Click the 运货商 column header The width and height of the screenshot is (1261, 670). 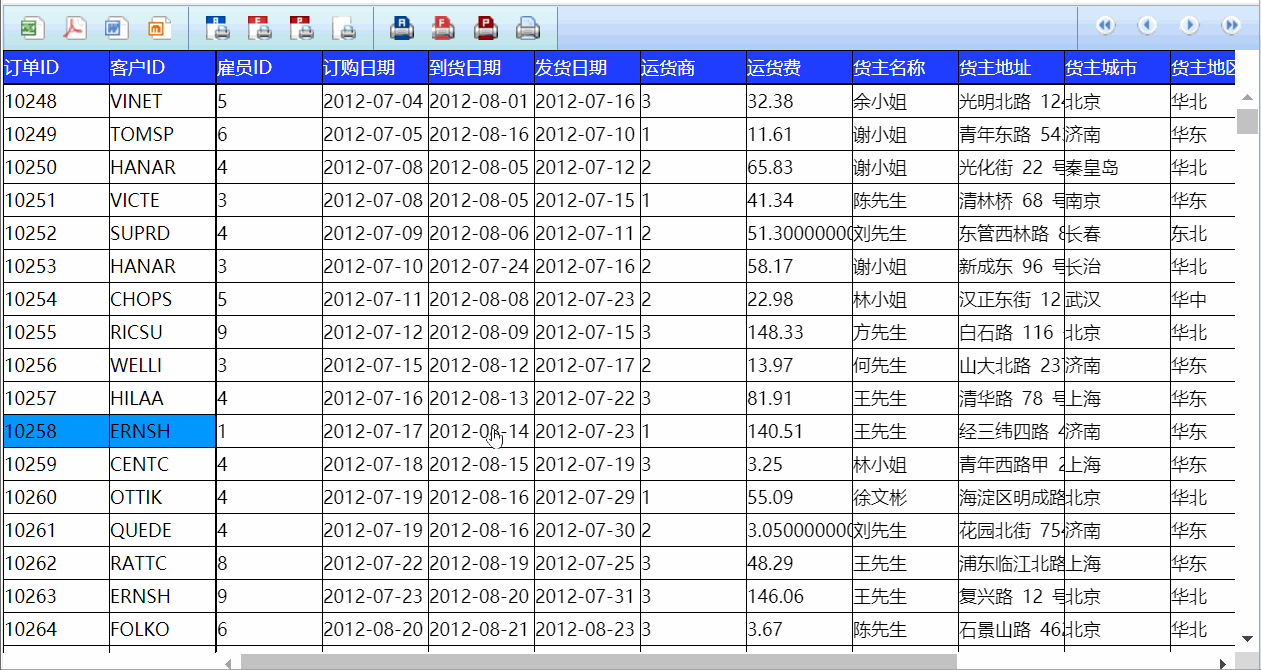[693, 68]
